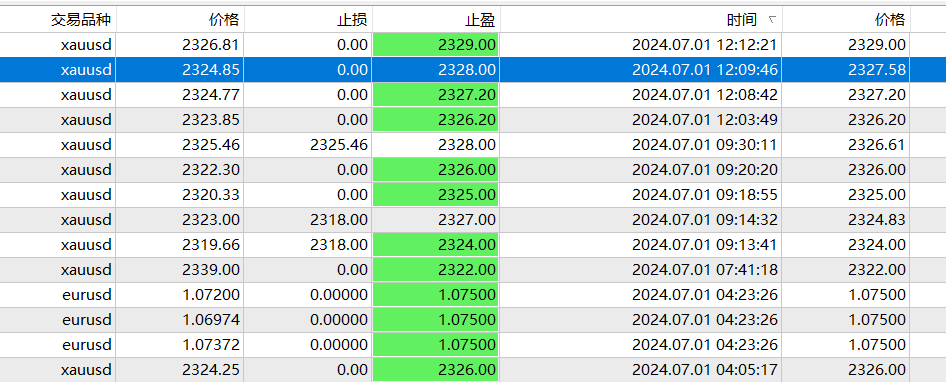Click the time 2024.07.01 07:41:18
The width and height of the screenshot is (946, 382).
point(705,270)
